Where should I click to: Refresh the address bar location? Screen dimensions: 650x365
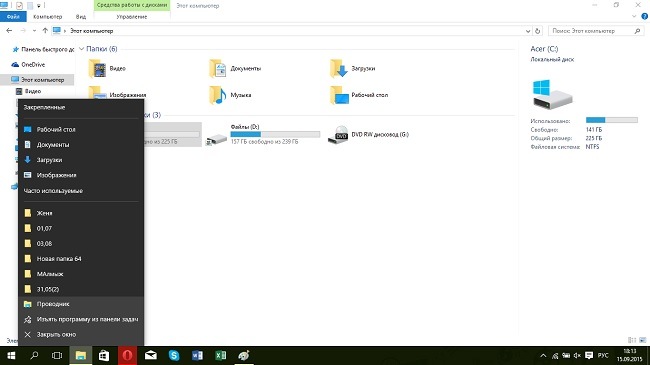tap(538, 31)
